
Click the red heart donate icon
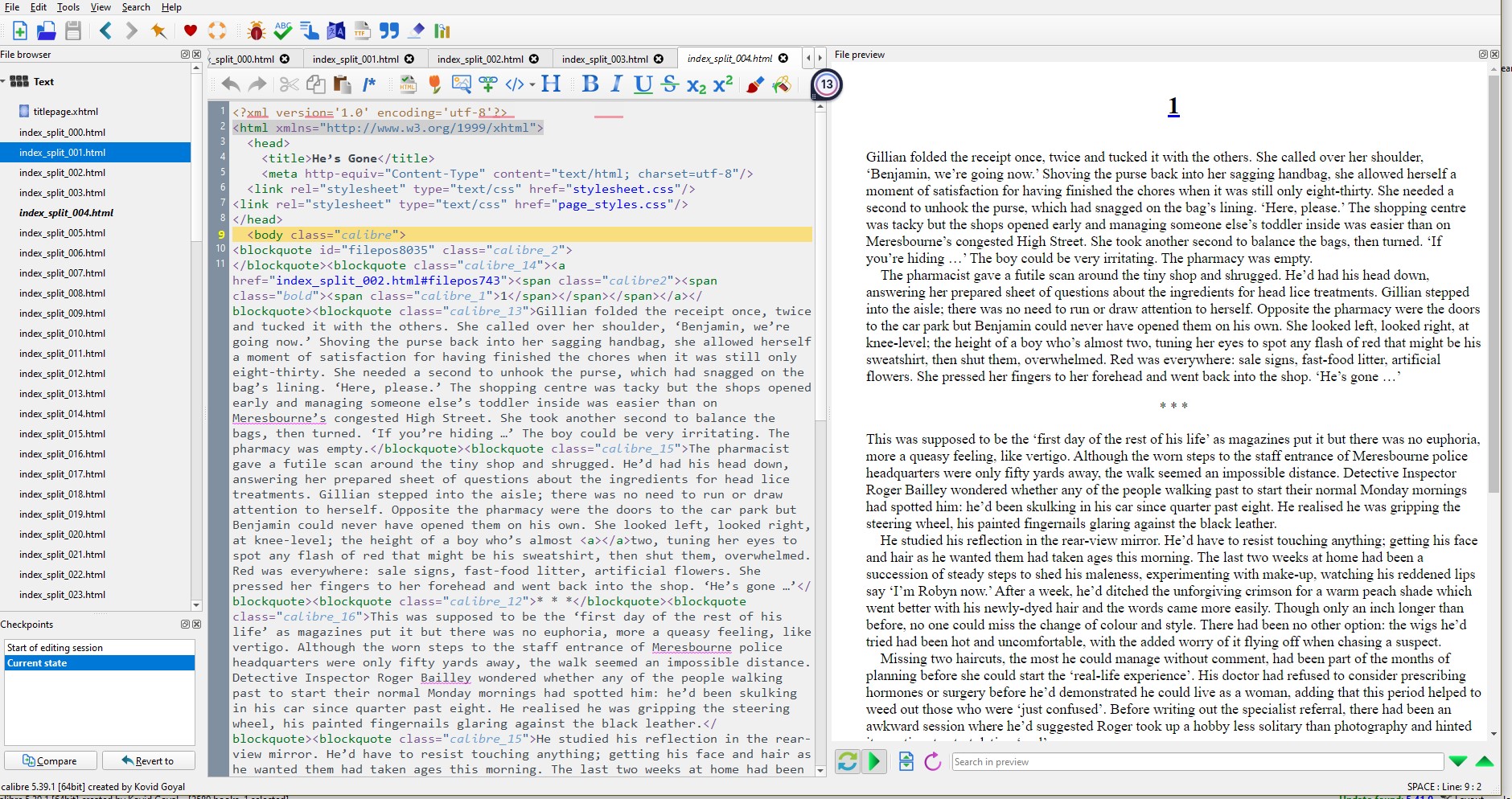click(x=191, y=31)
